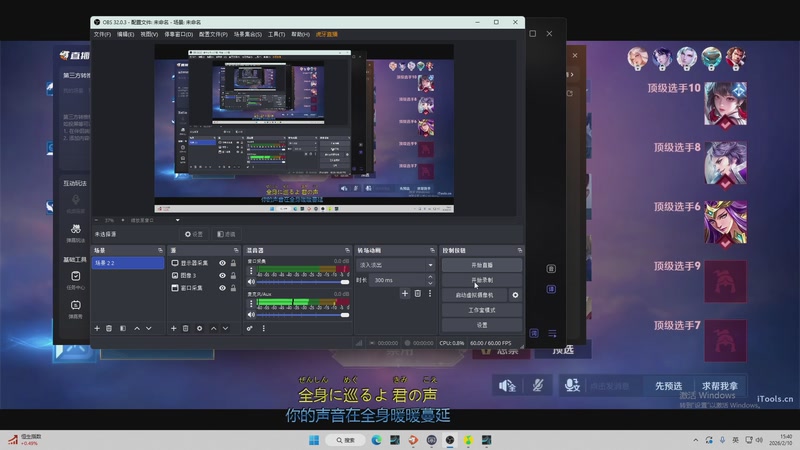Click the source 设置 properties button
This screenshot has height=450, width=800.
click(194, 234)
